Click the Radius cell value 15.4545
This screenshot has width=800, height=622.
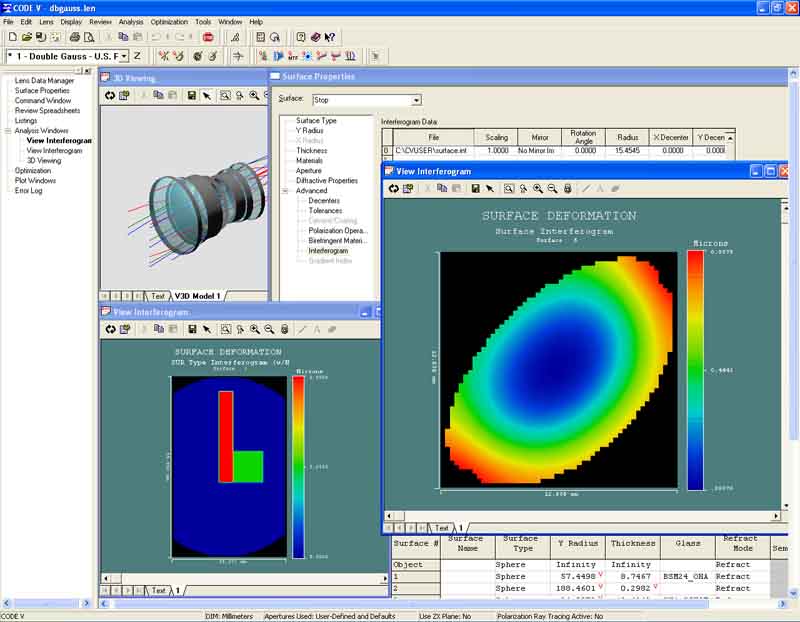[627, 150]
